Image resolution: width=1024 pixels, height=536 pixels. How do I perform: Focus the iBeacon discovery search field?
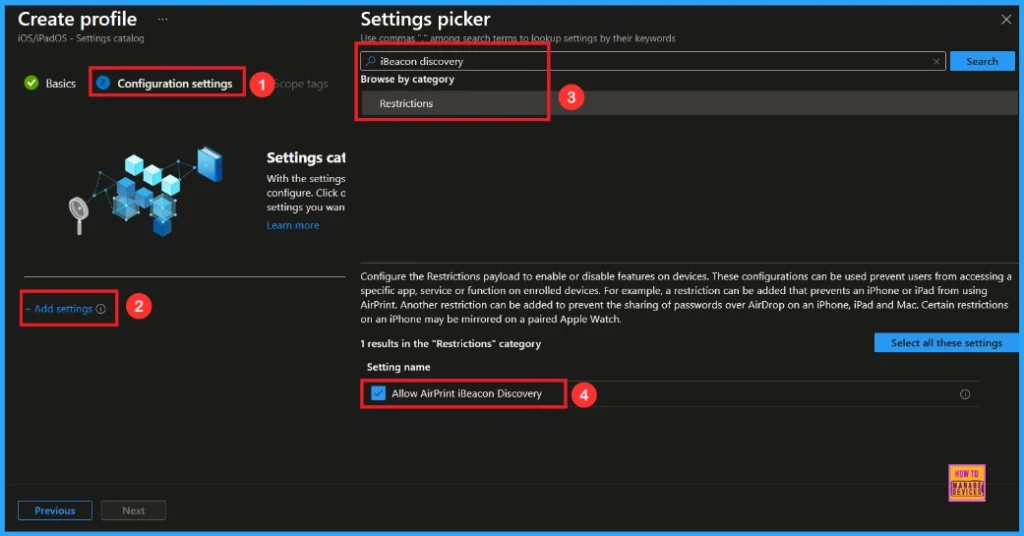coord(650,61)
